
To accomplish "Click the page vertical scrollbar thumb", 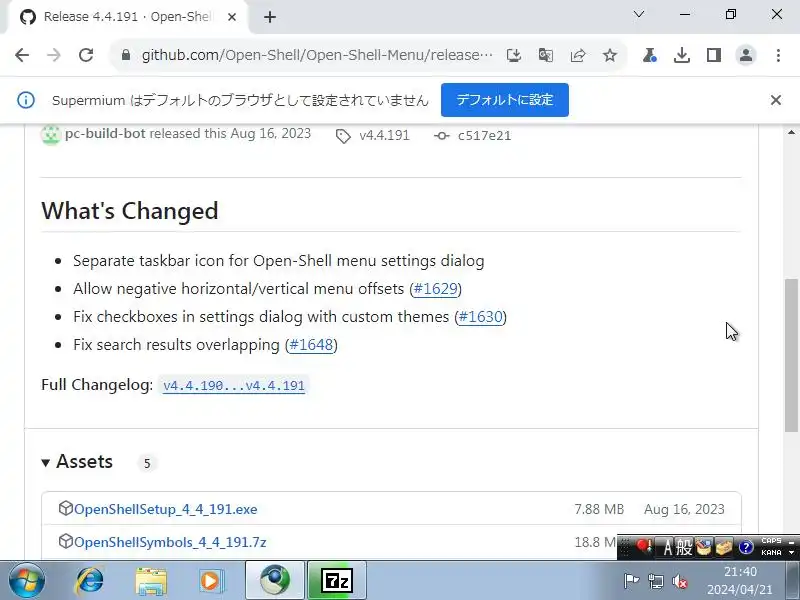I will (x=791, y=355).
